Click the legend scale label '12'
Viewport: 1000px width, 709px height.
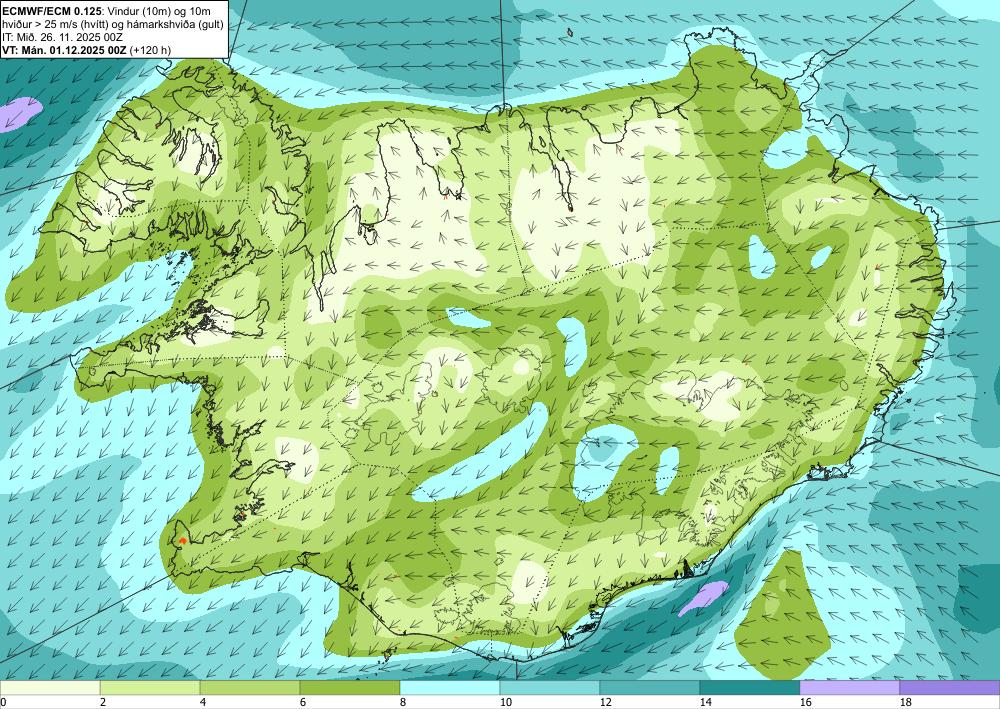point(605,703)
